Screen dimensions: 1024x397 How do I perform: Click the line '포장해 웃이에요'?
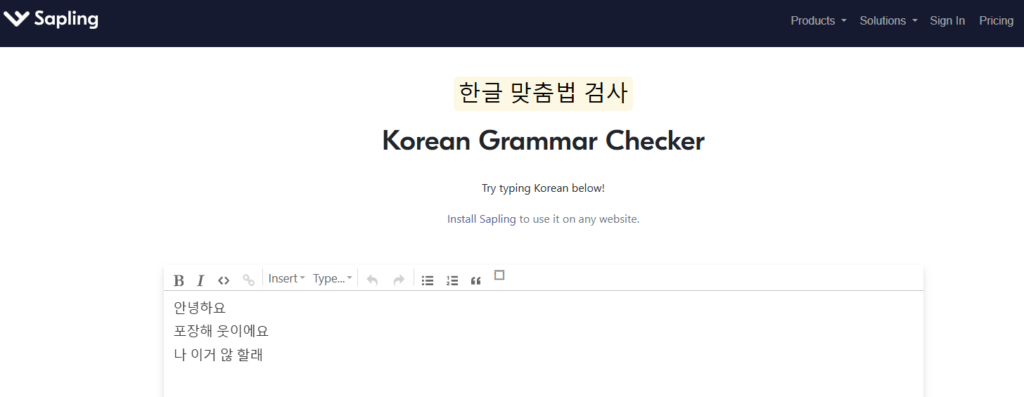(221, 332)
